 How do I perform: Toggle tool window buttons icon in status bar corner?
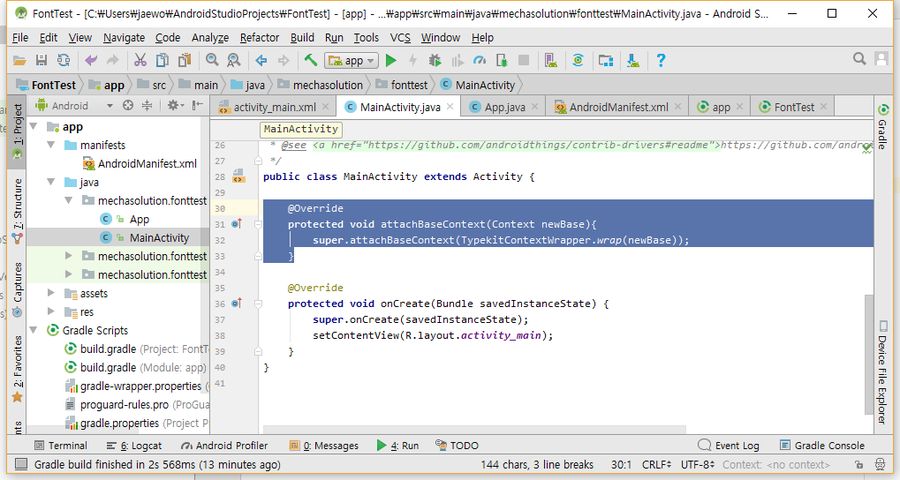(21, 464)
